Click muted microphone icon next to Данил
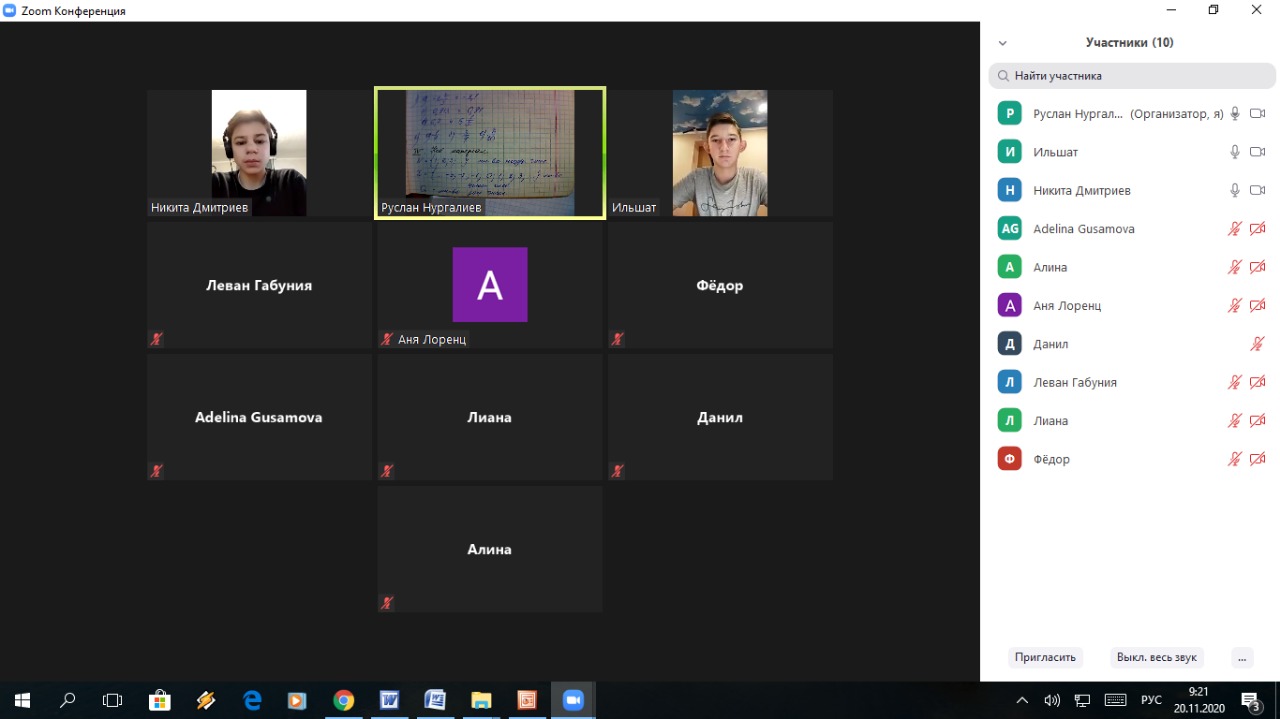Screen dimensions: 1280x719 [x=1258, y=344]
